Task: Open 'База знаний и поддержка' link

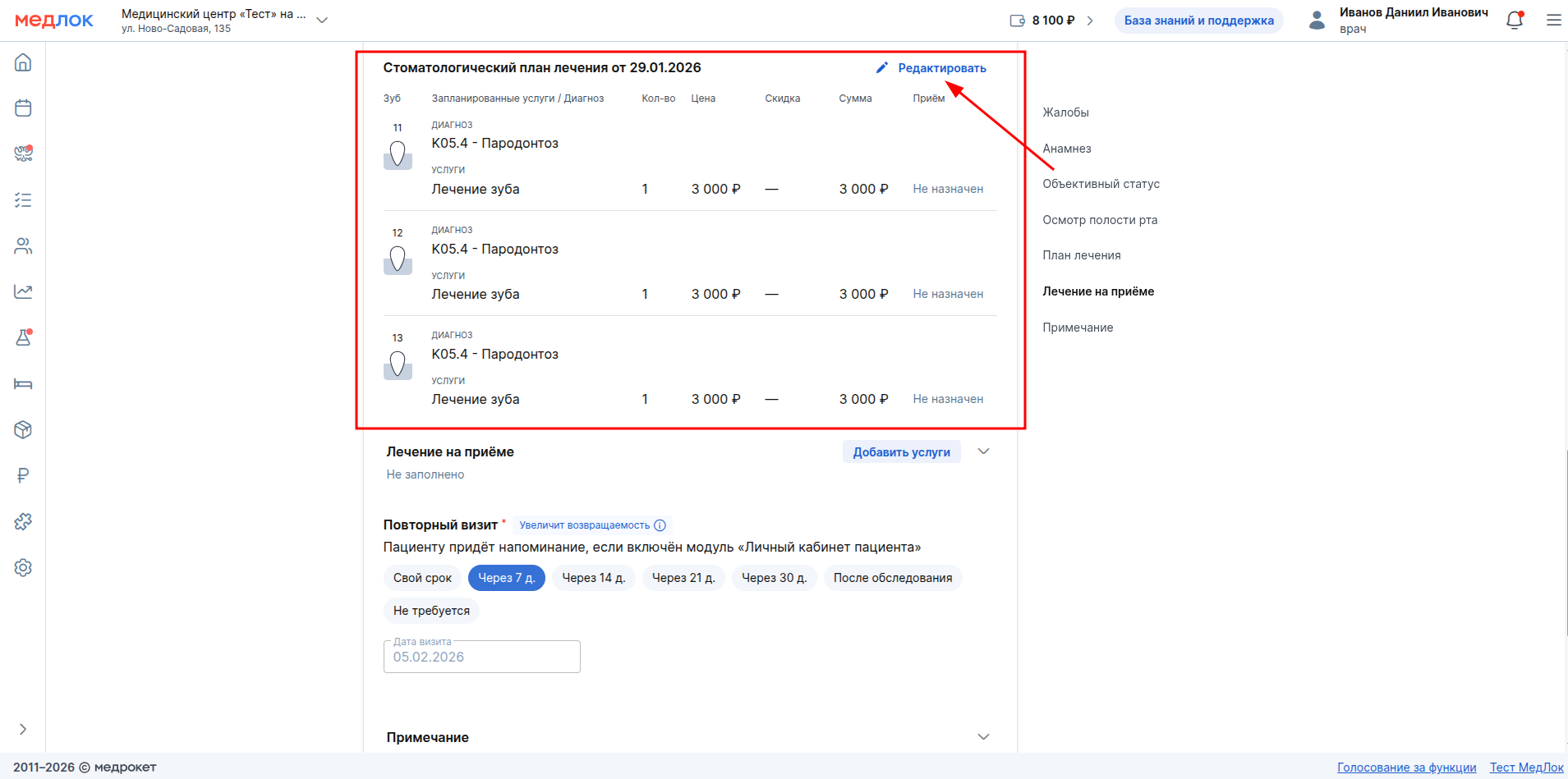Action: tap(1198, 21)
